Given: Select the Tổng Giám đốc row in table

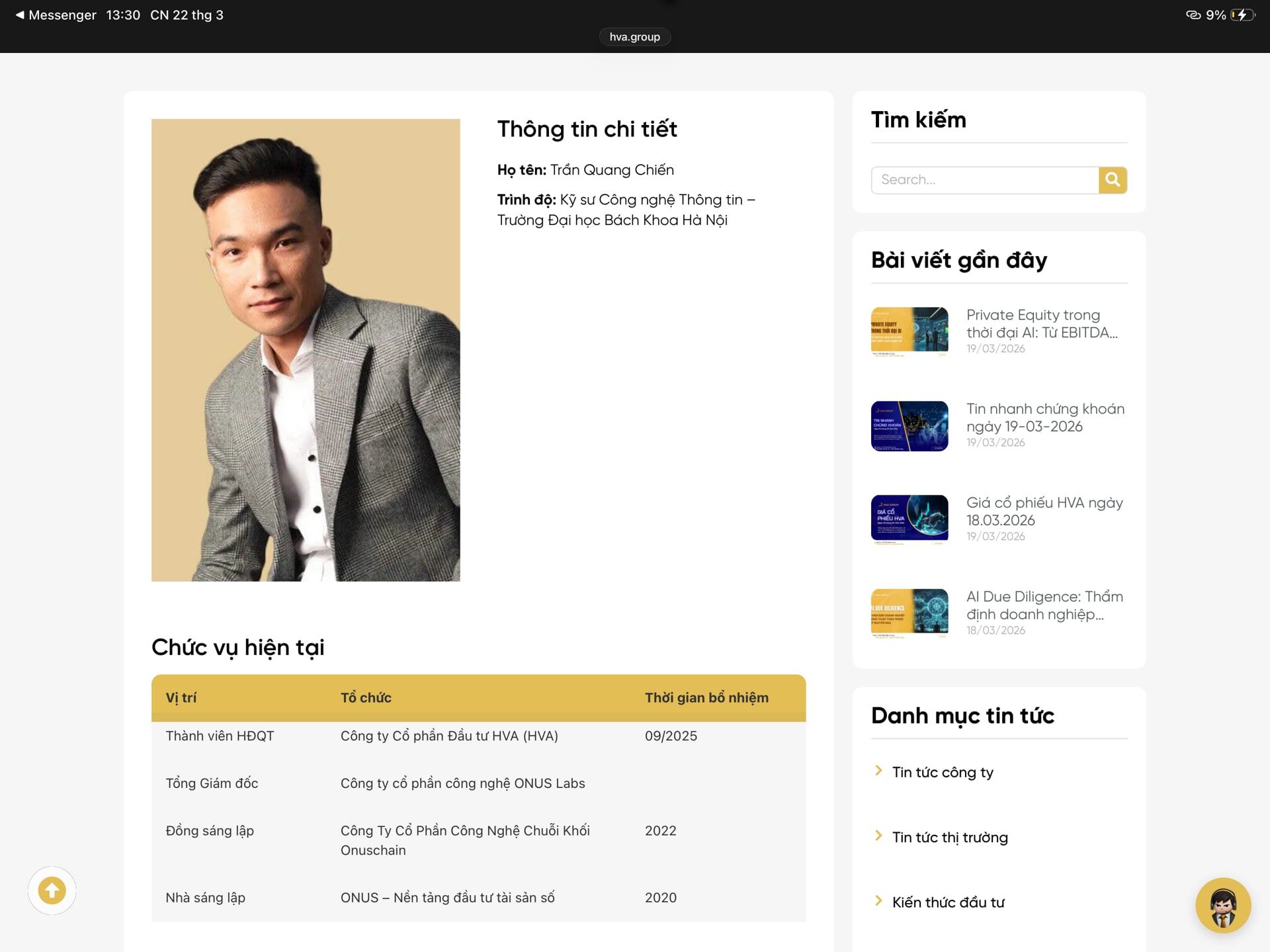Looking at the screenshot, I should point(212,783).
